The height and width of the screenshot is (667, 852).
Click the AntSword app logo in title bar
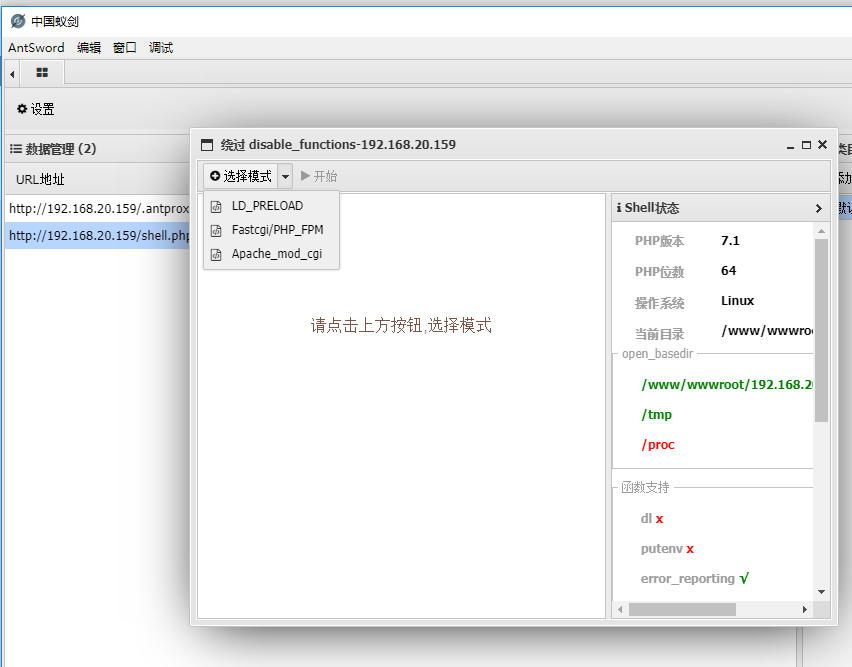pos(18,21)
